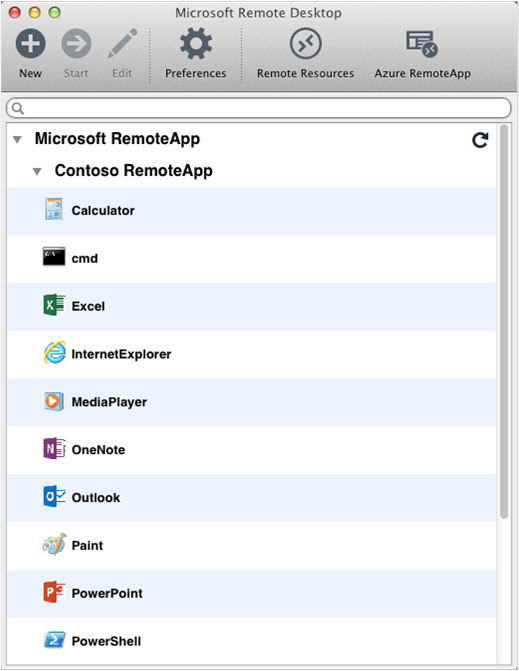
Task: Click the Start arrow toolbar button
Action: click(76, 44)
